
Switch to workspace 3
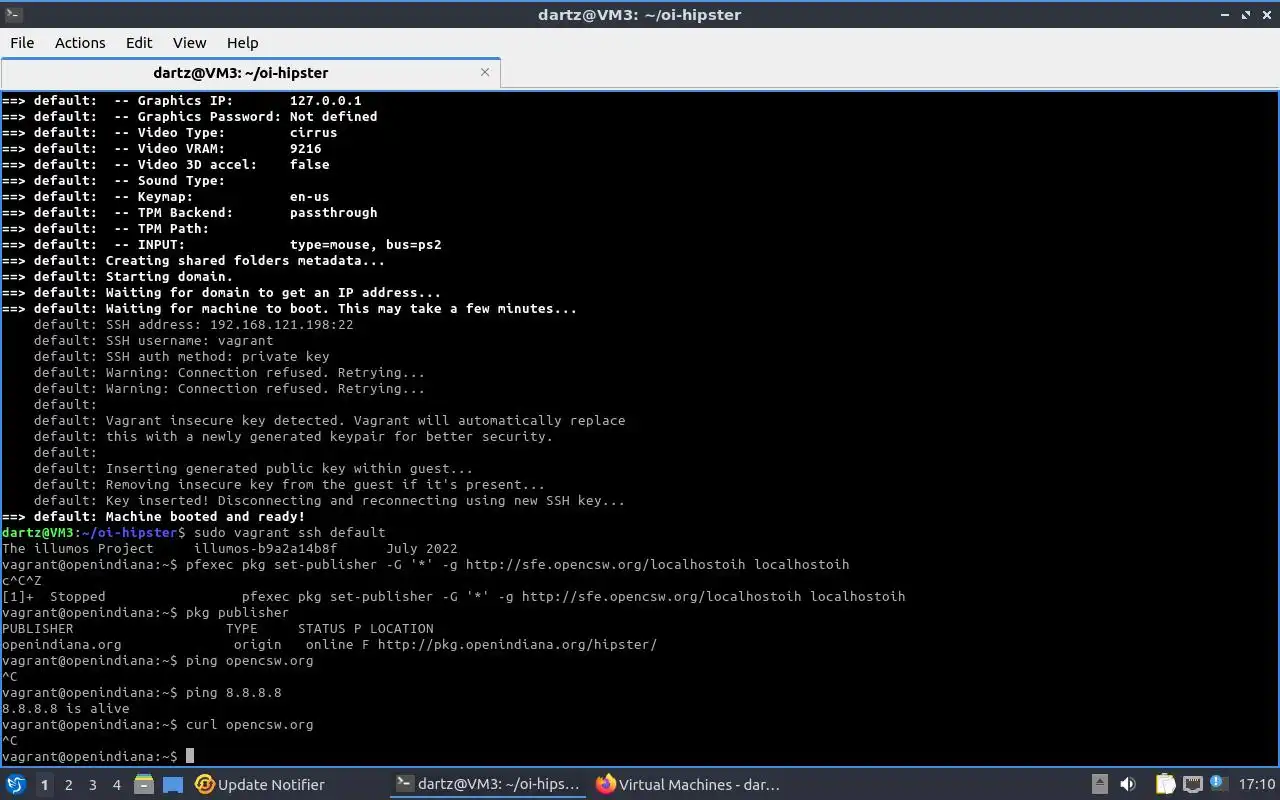coord(92,785)
